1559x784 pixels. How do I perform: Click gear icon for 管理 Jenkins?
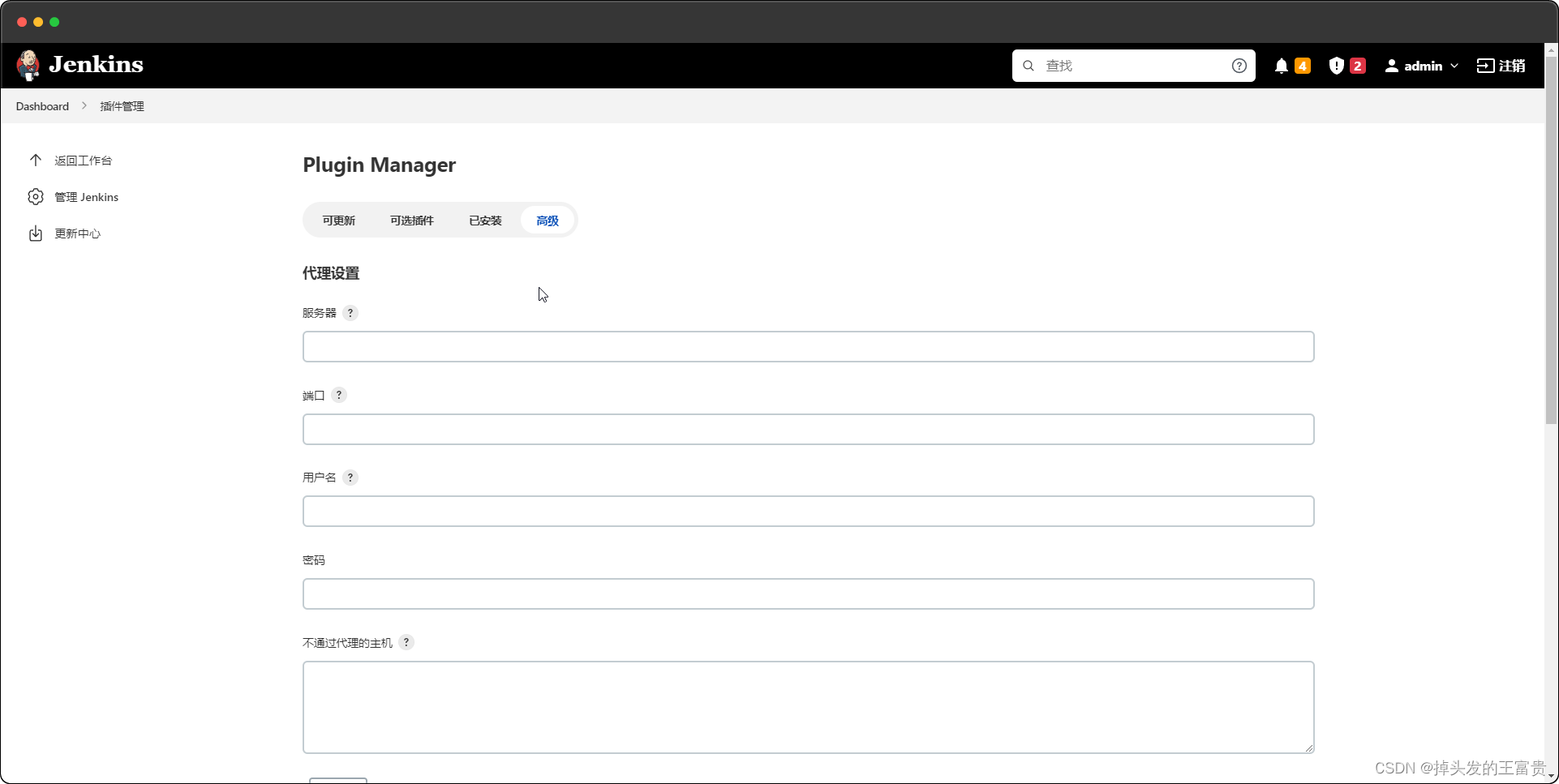point(36,197)
